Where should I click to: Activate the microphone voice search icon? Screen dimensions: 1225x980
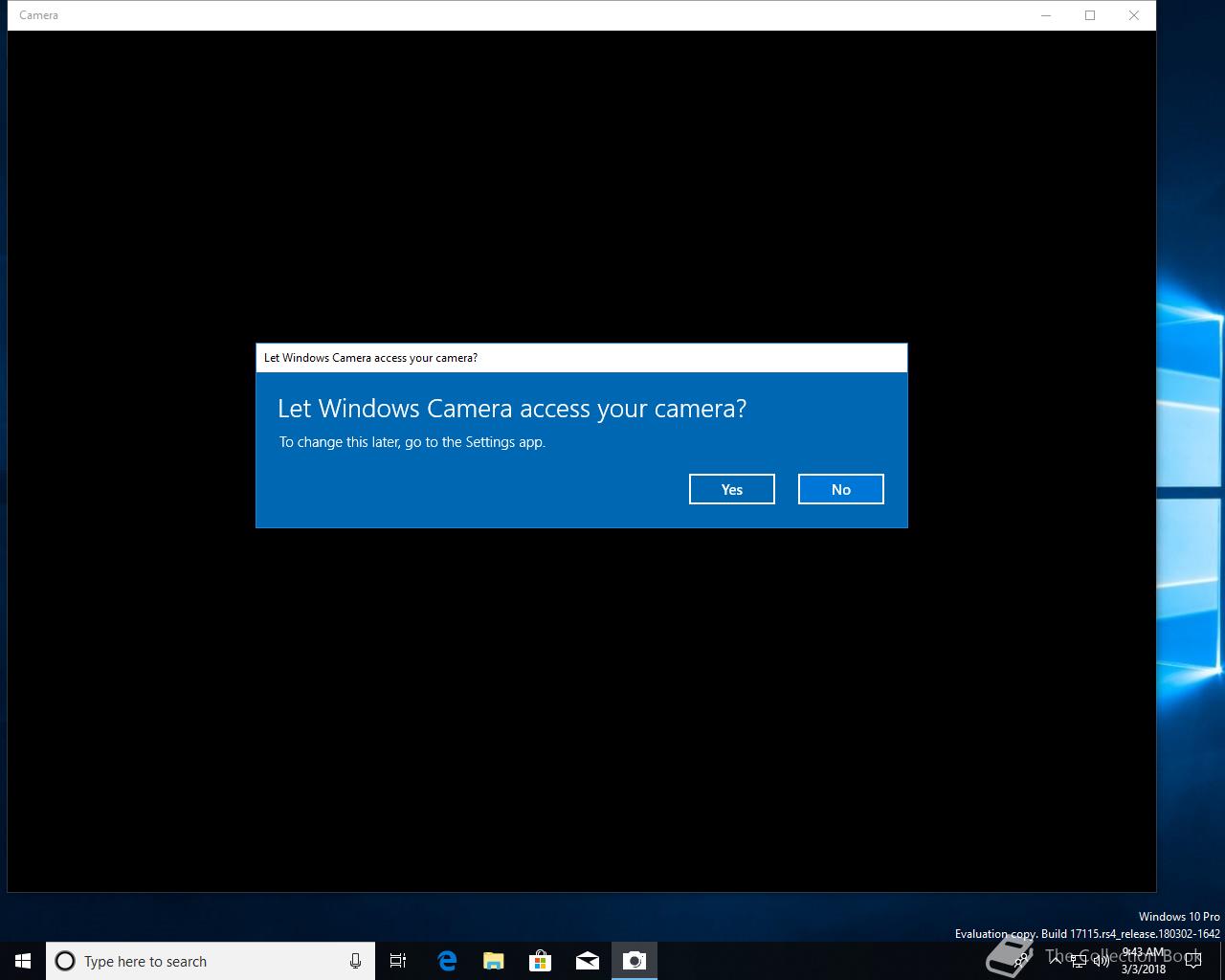click(355, 961)
